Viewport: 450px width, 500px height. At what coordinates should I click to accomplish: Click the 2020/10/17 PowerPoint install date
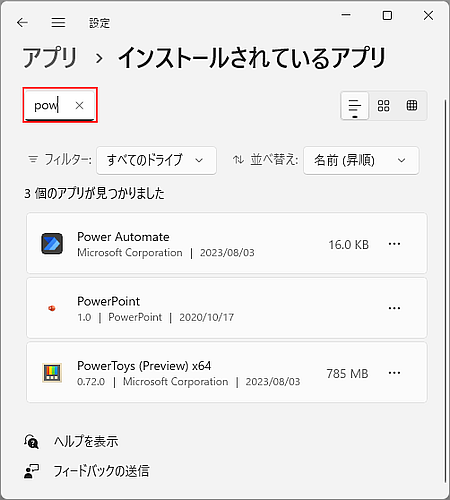tap(207, 317)
